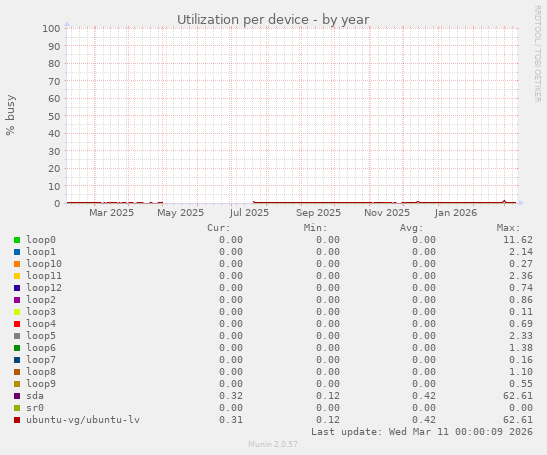Click the loop9 olive-gold color swatch

[x=17, y=384]
